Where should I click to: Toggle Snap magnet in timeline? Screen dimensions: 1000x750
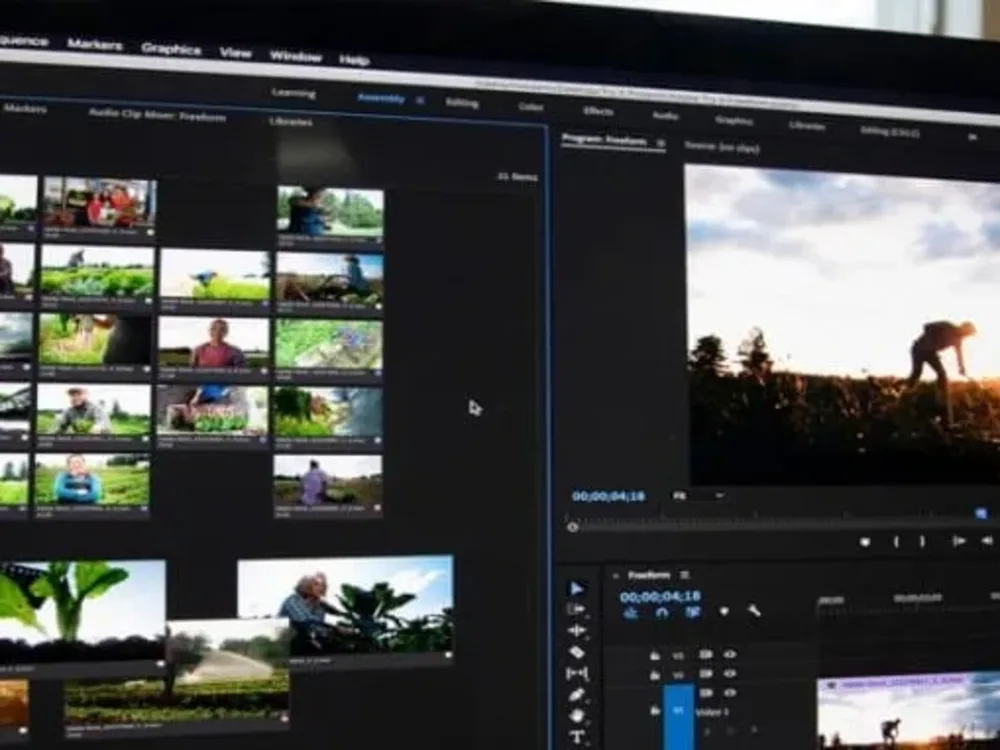click(662, 612)
